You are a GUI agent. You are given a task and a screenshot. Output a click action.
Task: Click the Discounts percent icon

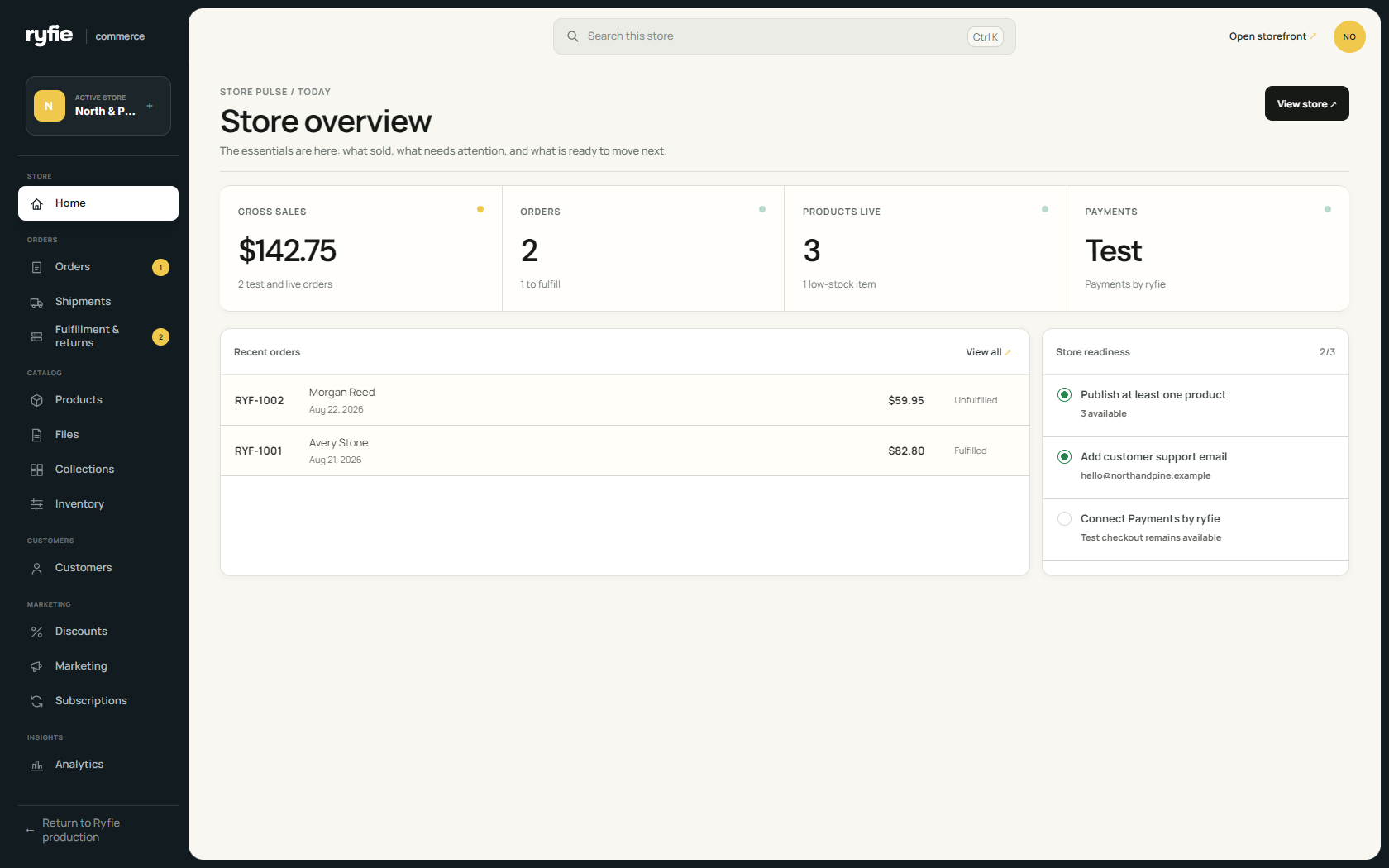pos(36,632)
